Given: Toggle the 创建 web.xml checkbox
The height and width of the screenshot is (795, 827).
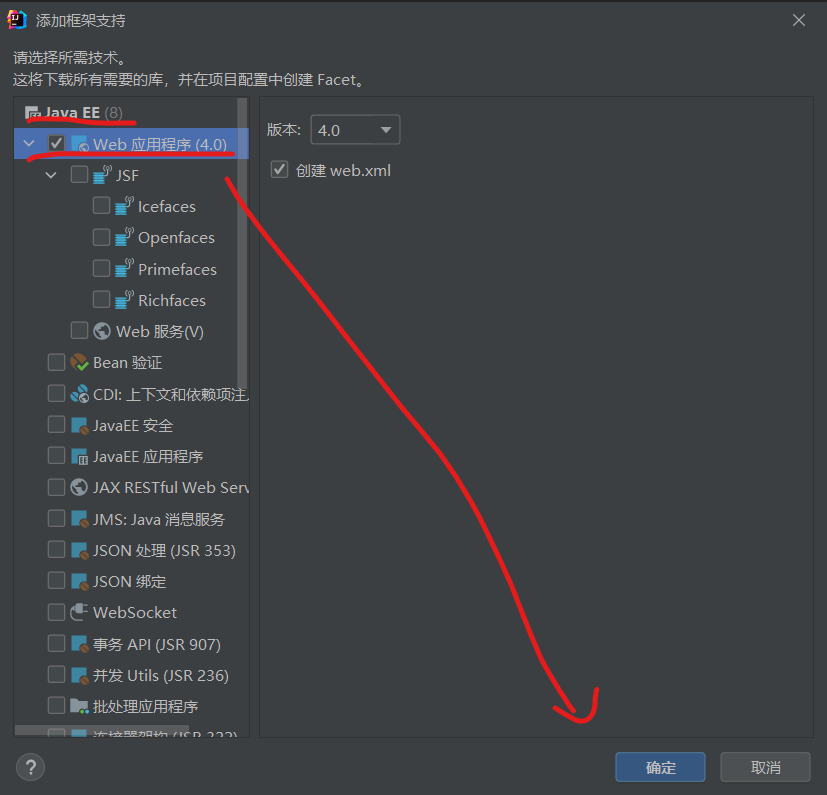Looking at the screenshot, I should click(x=279, y=170).
